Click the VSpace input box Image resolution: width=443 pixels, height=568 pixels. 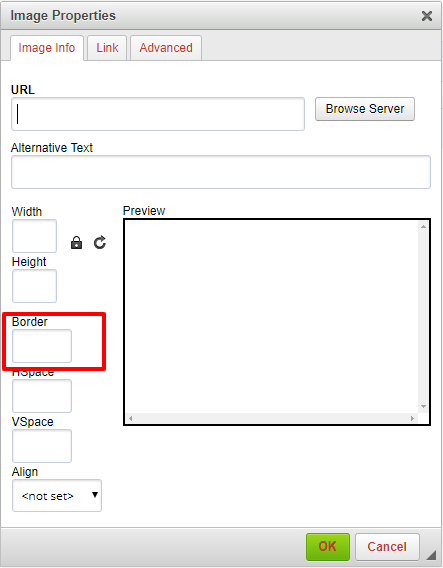click(x=42, y=446)
